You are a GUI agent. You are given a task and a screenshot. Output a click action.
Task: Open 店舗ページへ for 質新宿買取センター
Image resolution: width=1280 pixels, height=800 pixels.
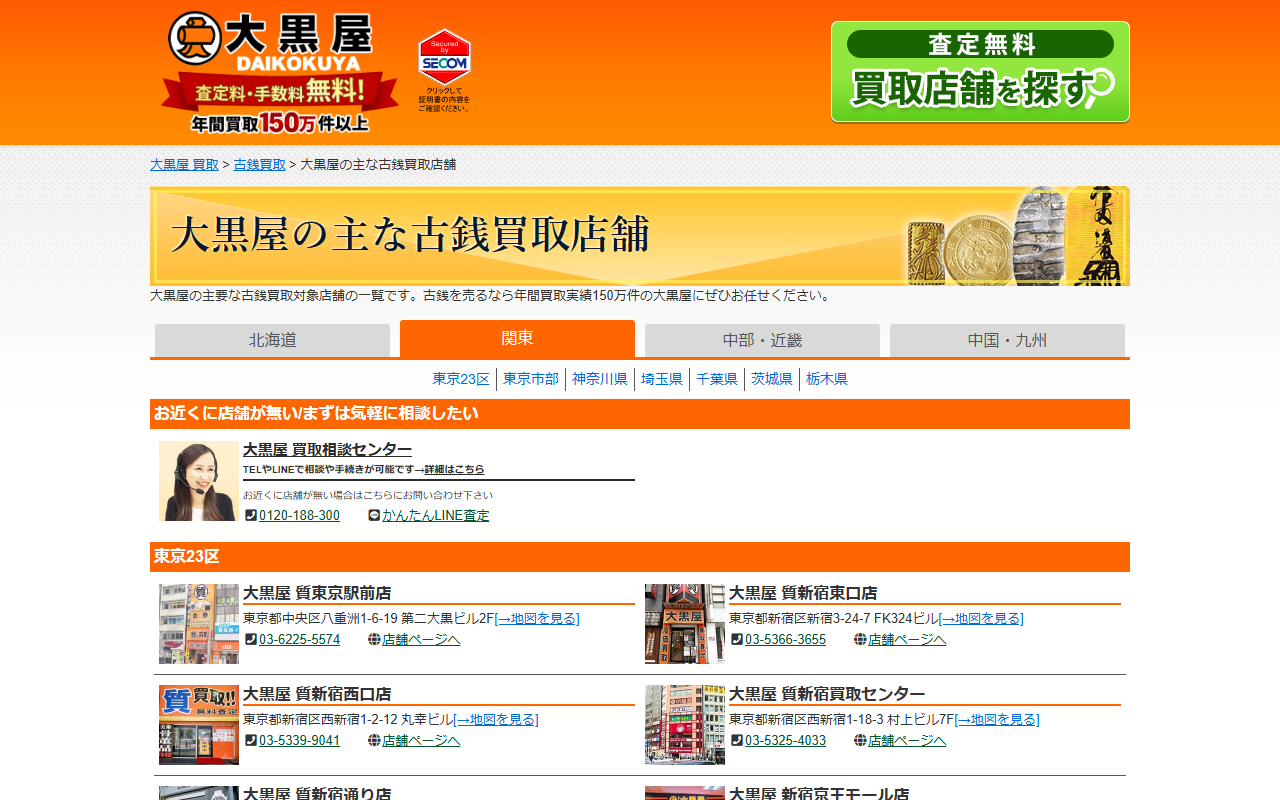click(x=907, y=741)
